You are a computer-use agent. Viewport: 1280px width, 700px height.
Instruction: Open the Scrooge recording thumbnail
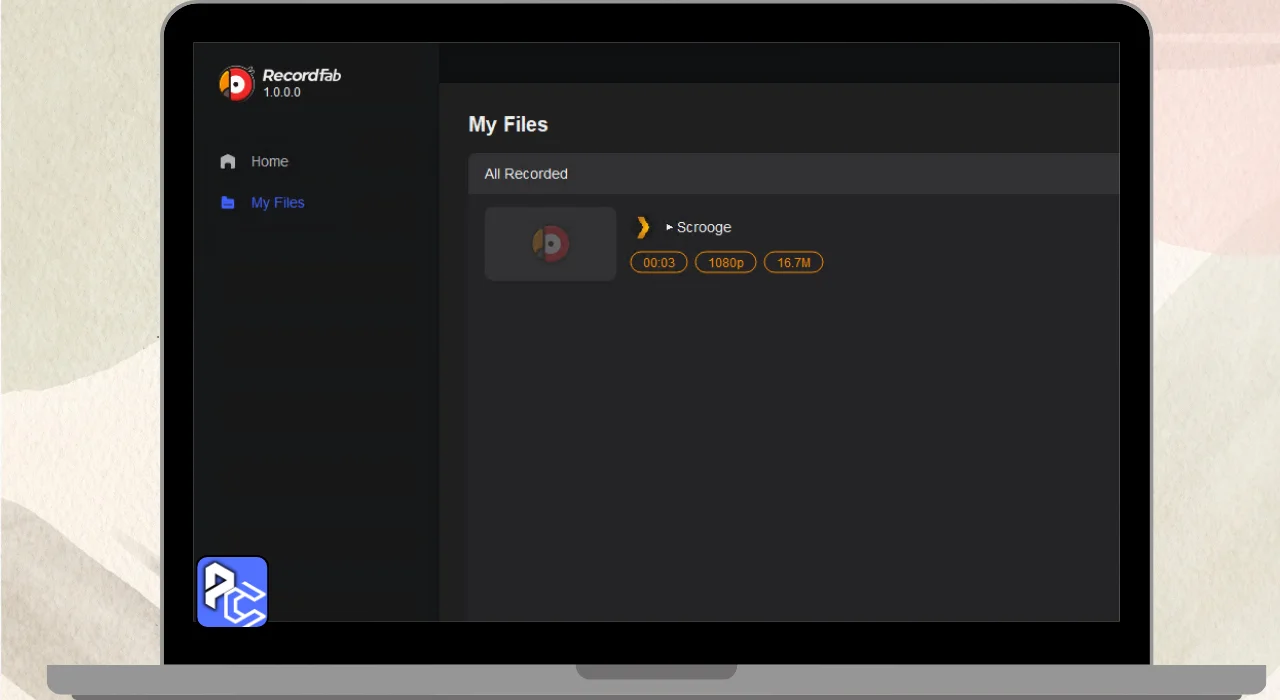tap(551, 244)
